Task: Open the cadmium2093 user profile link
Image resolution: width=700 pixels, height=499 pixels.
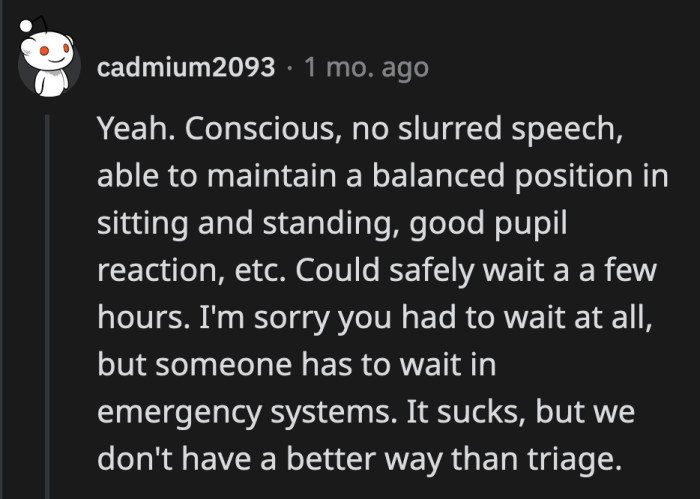Action: click(186, 68)
